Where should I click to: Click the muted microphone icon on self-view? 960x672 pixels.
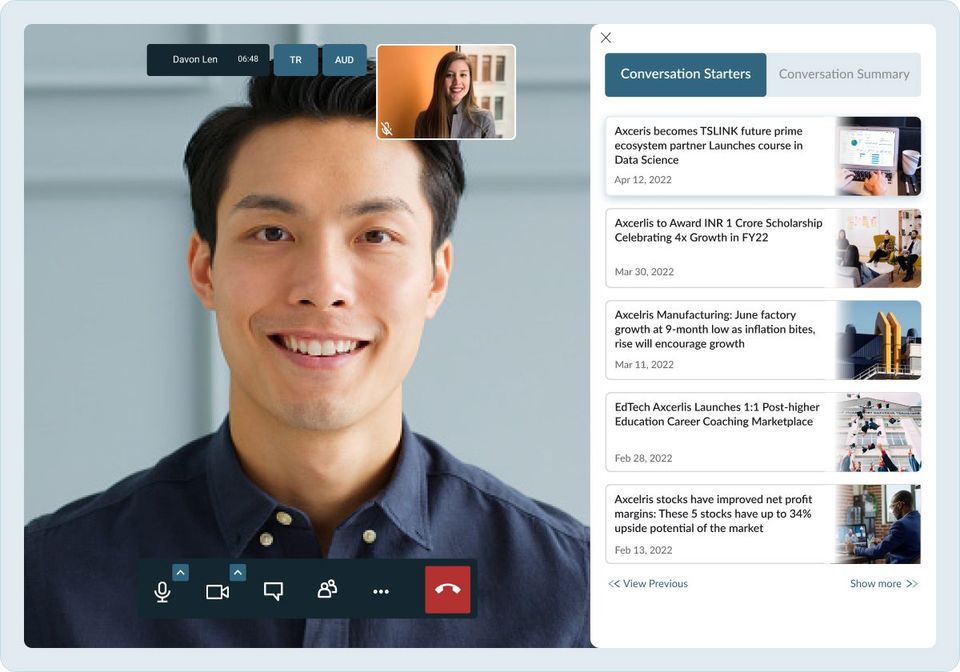tap(386, 129)
